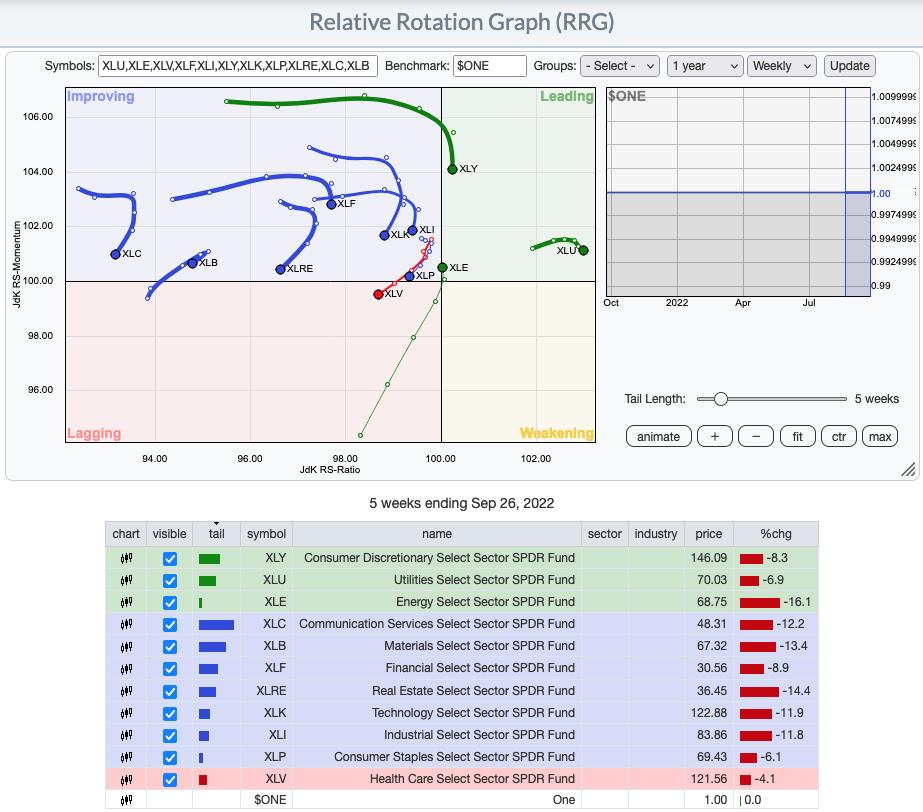
Task: Uncheck visibility for XLY
Action: (170, 559)
